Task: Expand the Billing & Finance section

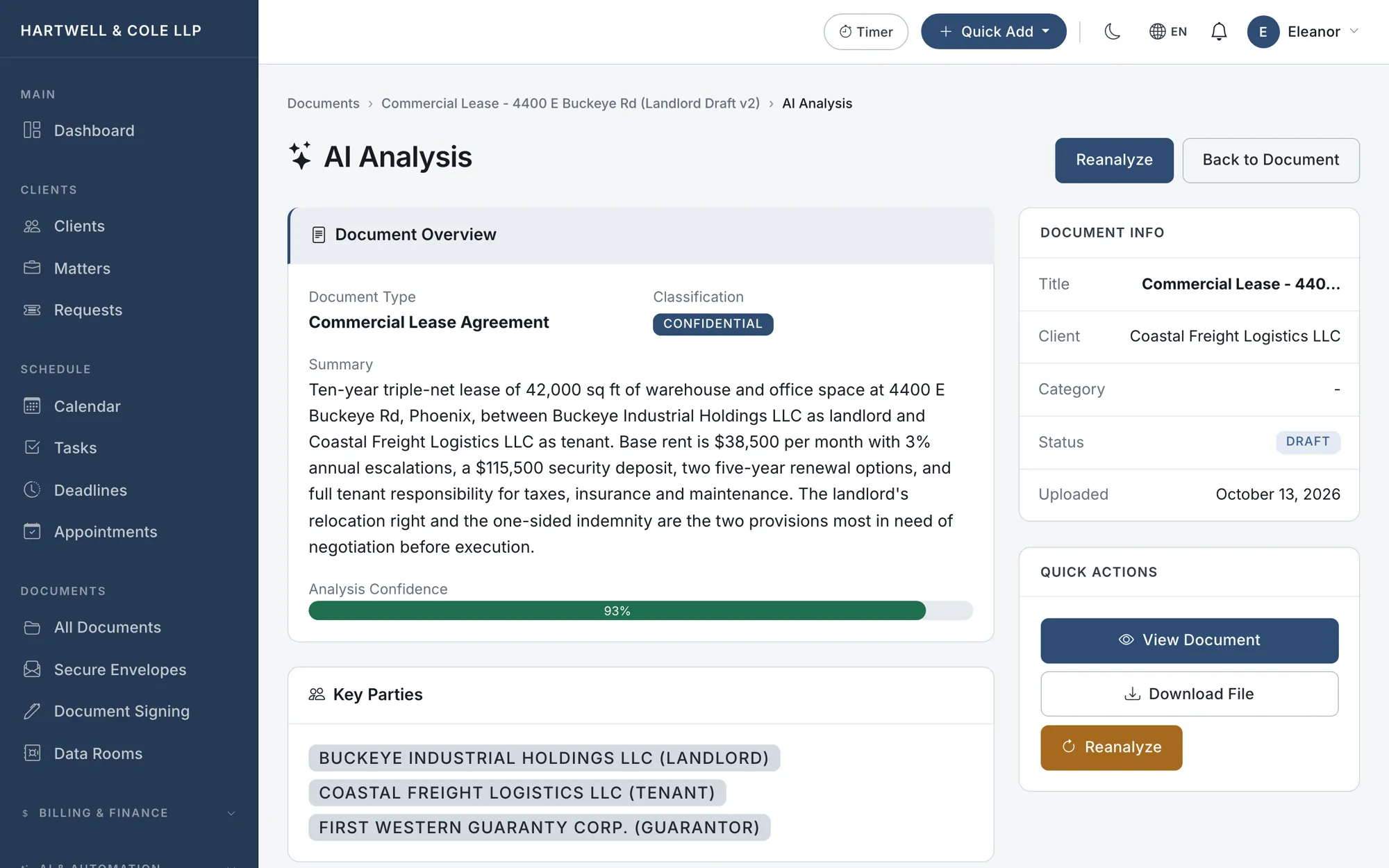Action: (129, 812)
